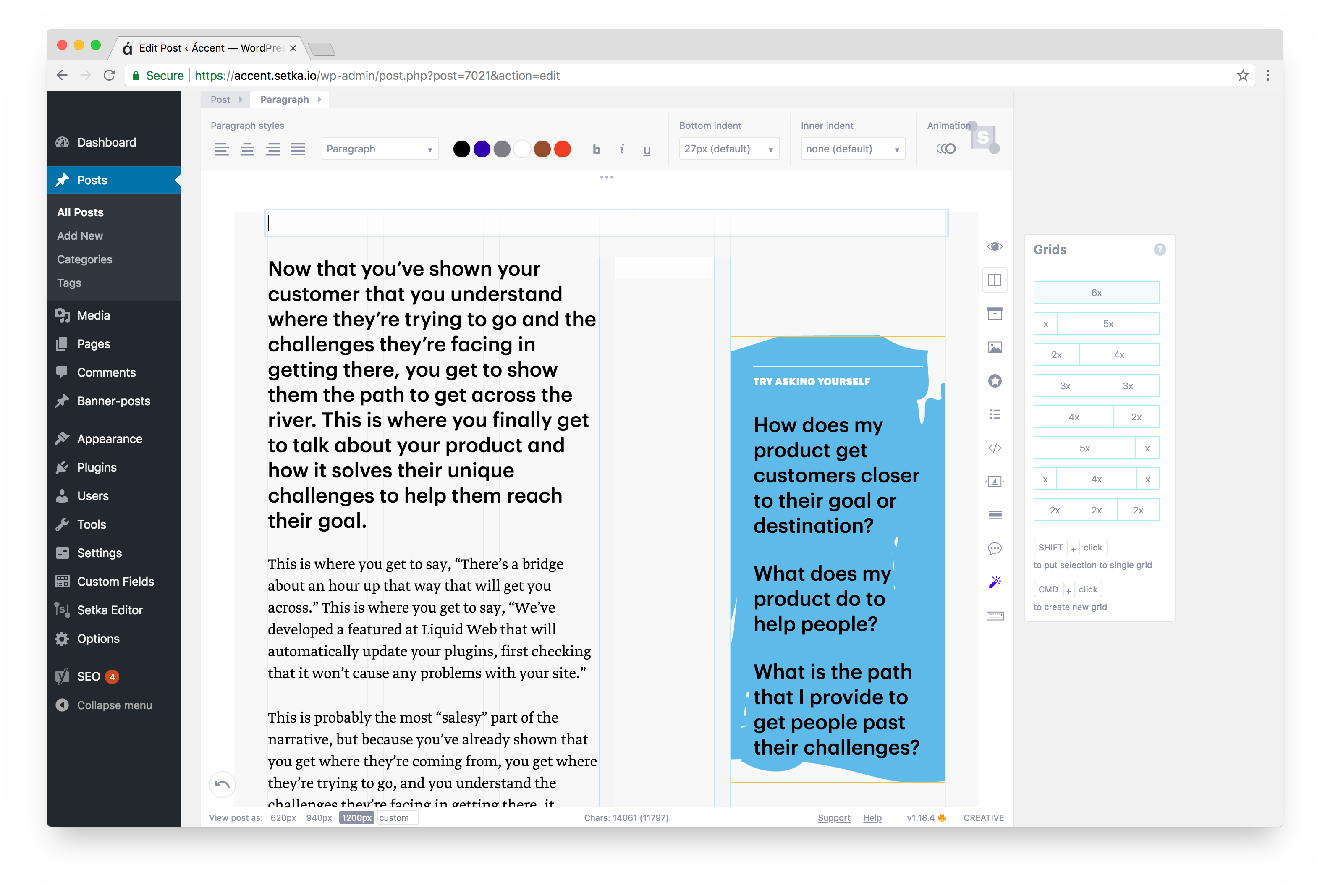Open the Bottom indent dropdown
This screenshot has height=896, width=1325.
tap(729, 148)
